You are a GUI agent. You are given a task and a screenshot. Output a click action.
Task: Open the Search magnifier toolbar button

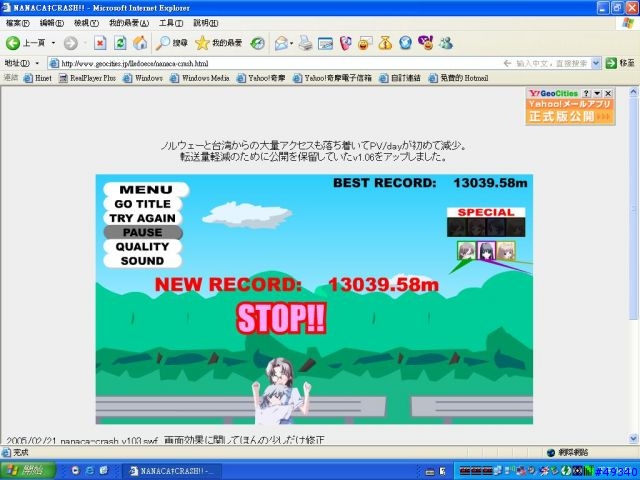[172, 43]
